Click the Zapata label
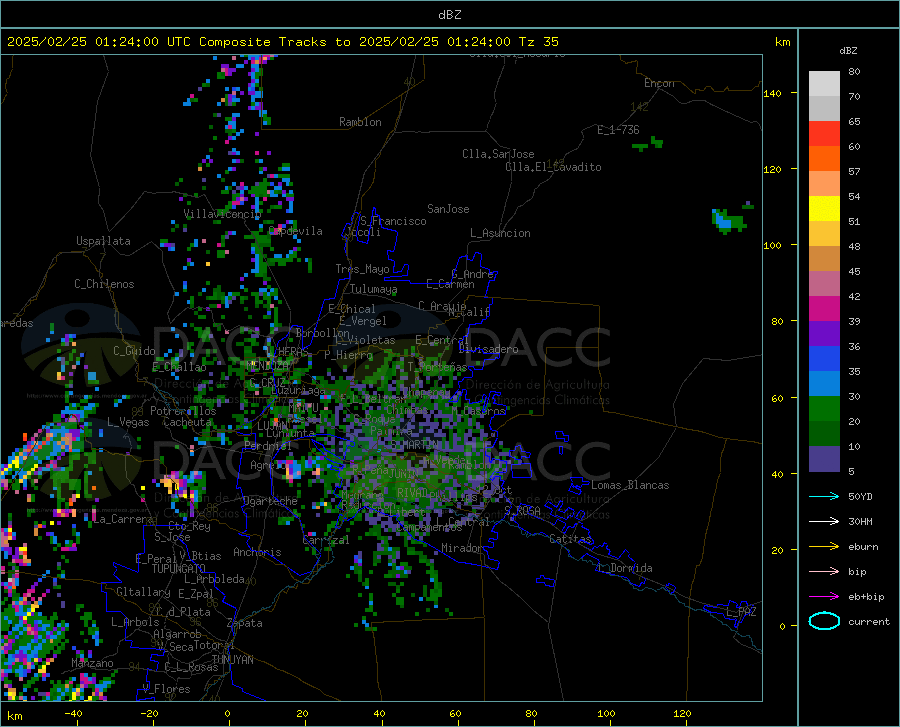 coord(245,623)
